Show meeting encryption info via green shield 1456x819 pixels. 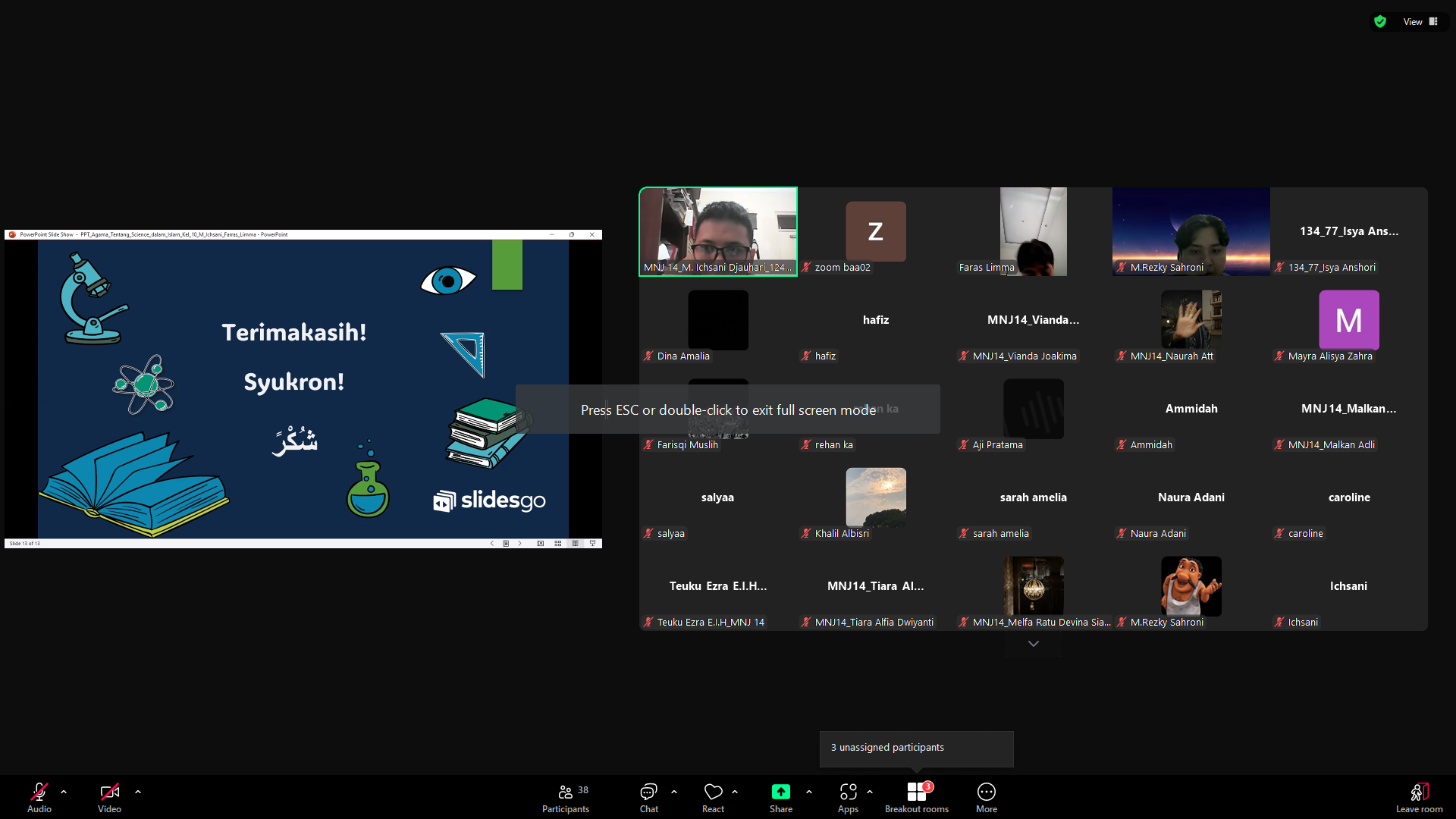1380,22
